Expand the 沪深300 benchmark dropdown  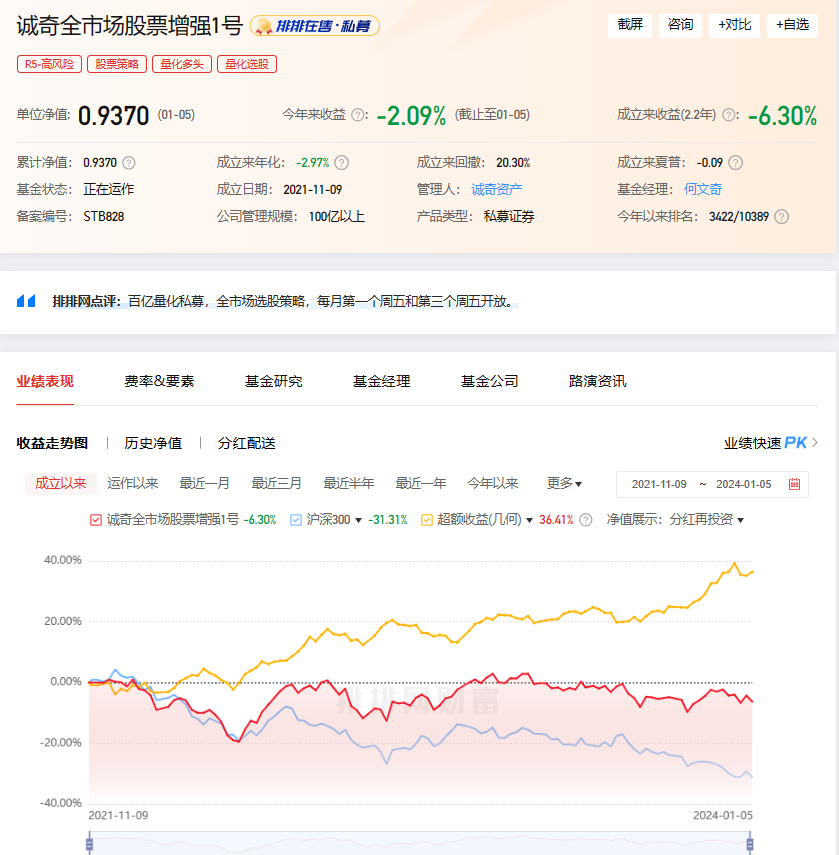click(358, 521)
